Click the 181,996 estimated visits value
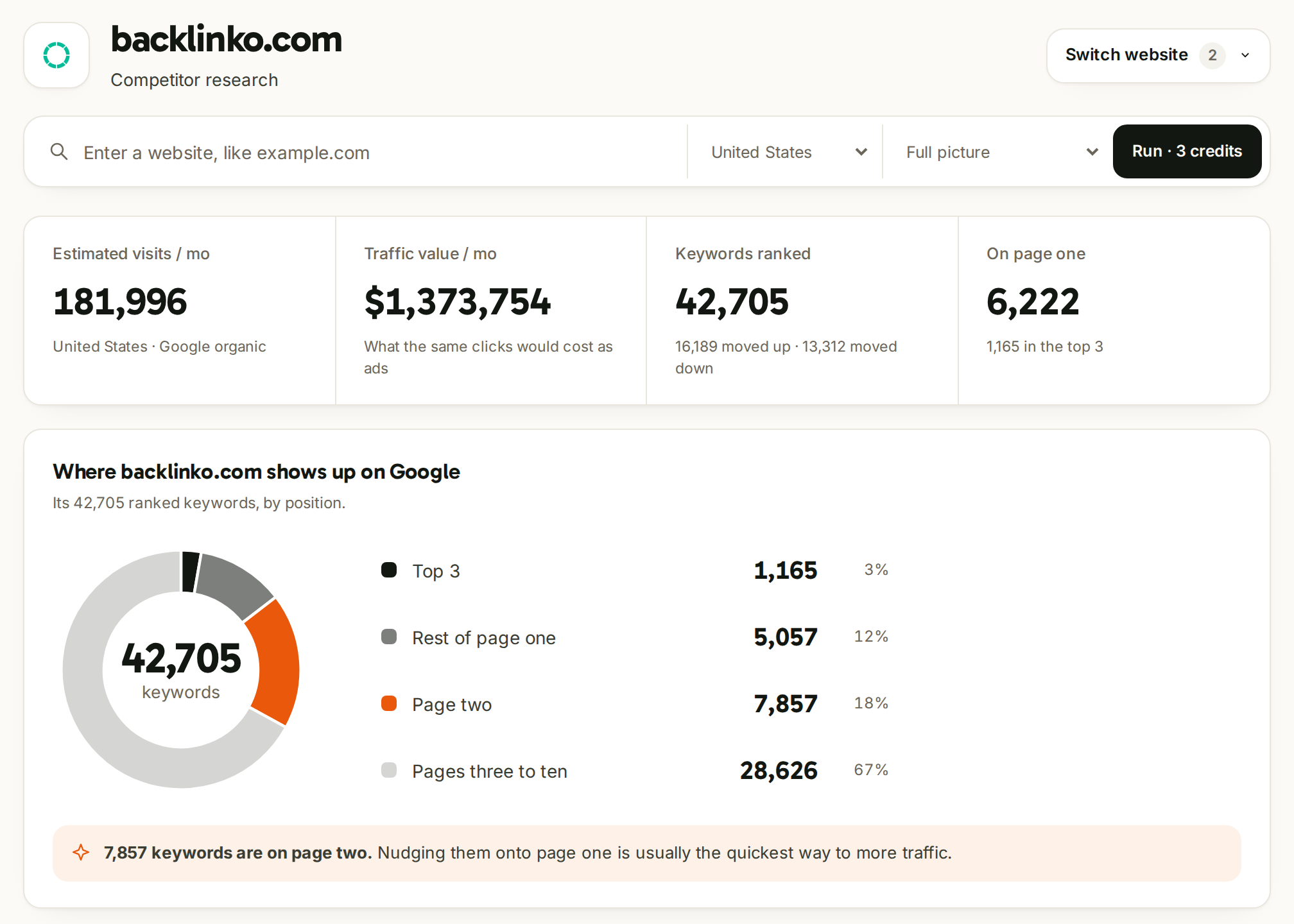The image size is (1294, 924). tap(120, 302)
